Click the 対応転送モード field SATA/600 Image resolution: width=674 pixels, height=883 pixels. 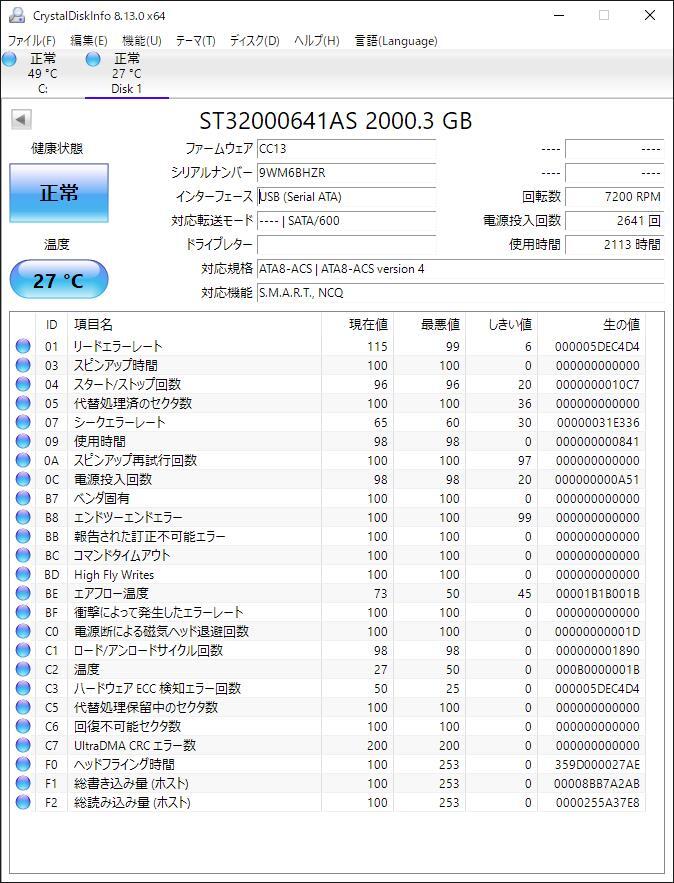[346, 221]
